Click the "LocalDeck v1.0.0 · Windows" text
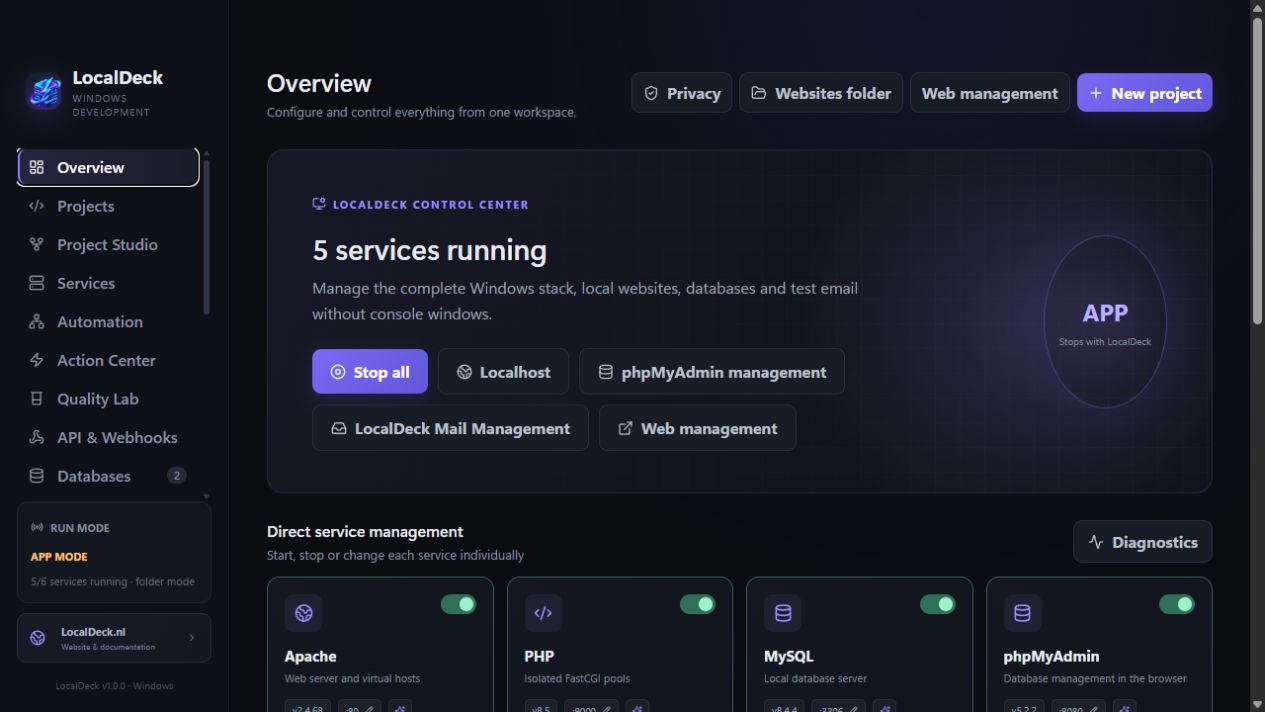The image size is (1265, 712). pos(114,686)
